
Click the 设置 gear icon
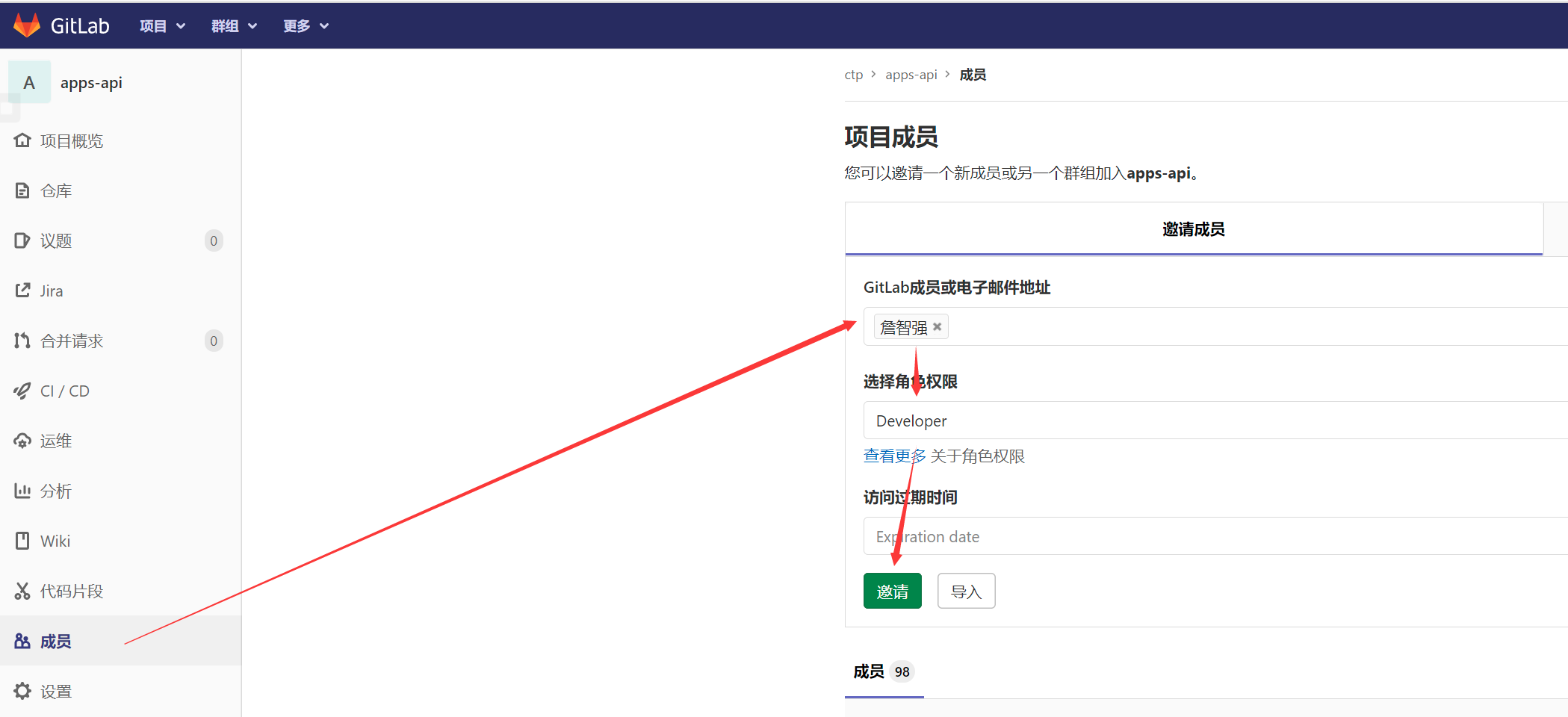(22, 691)
